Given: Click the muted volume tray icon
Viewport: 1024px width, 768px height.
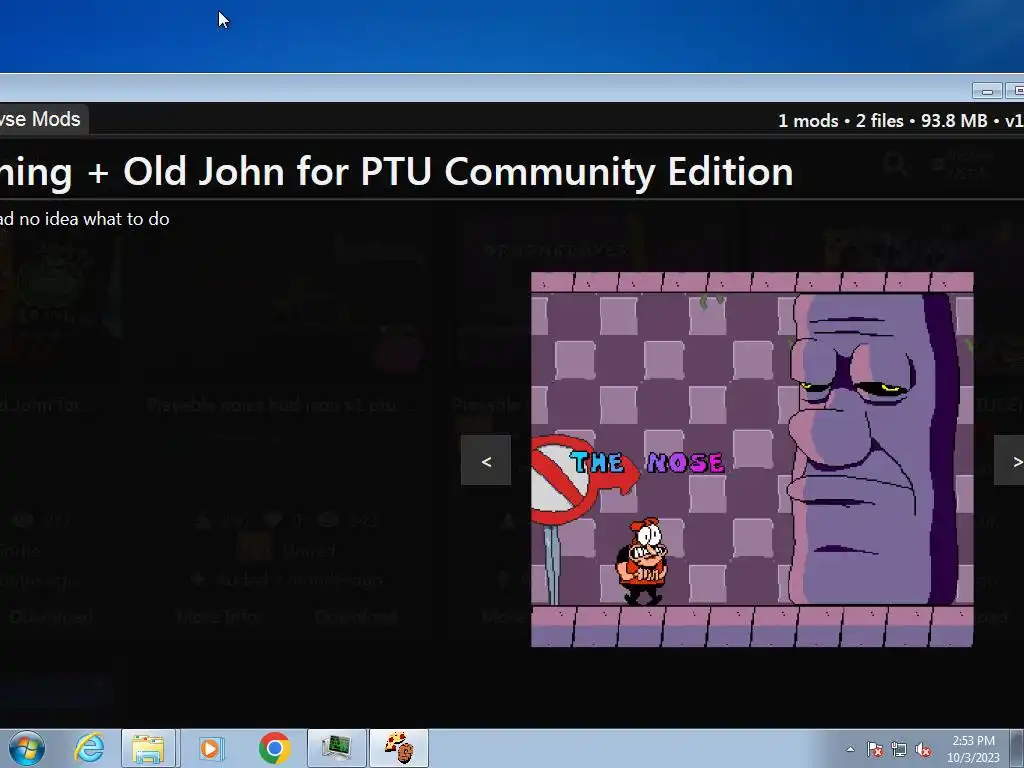Looking at the screenshot, I should [x=923, y=749].
